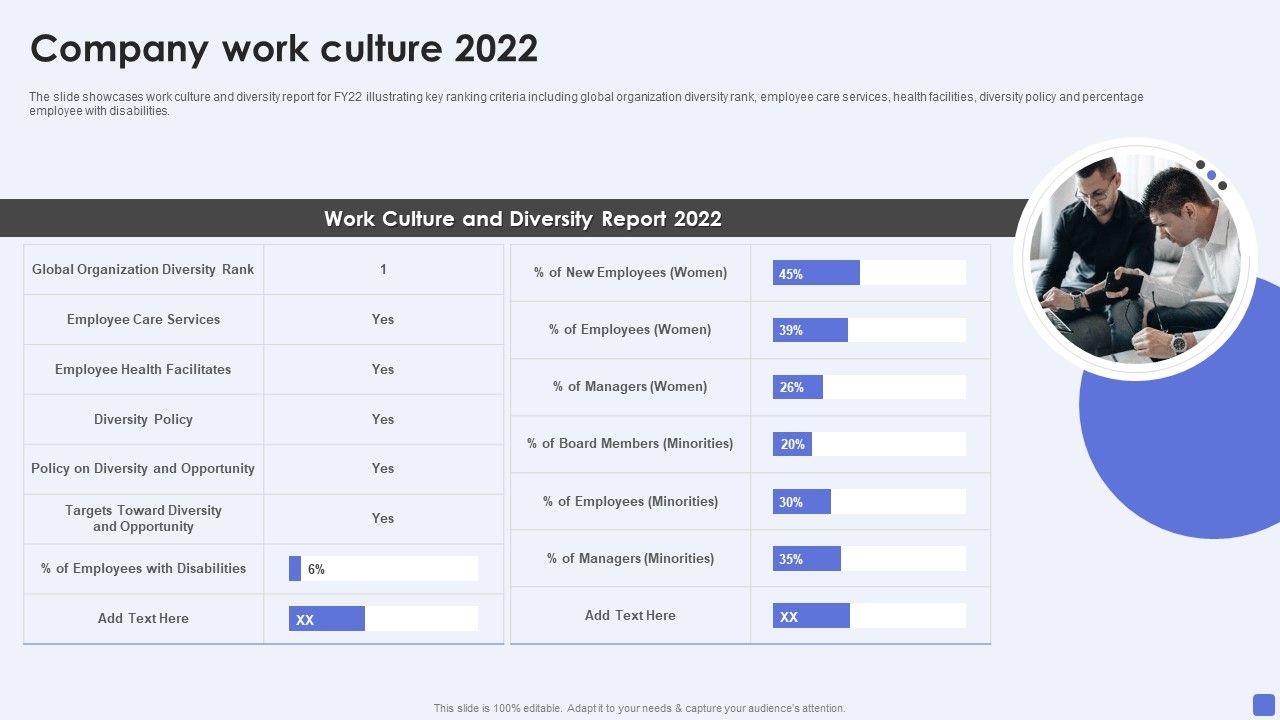Click the "Company work culture 2022" title
Image resolution: width=1280 pixels, height=720 pixels.
tap(284, 48)
